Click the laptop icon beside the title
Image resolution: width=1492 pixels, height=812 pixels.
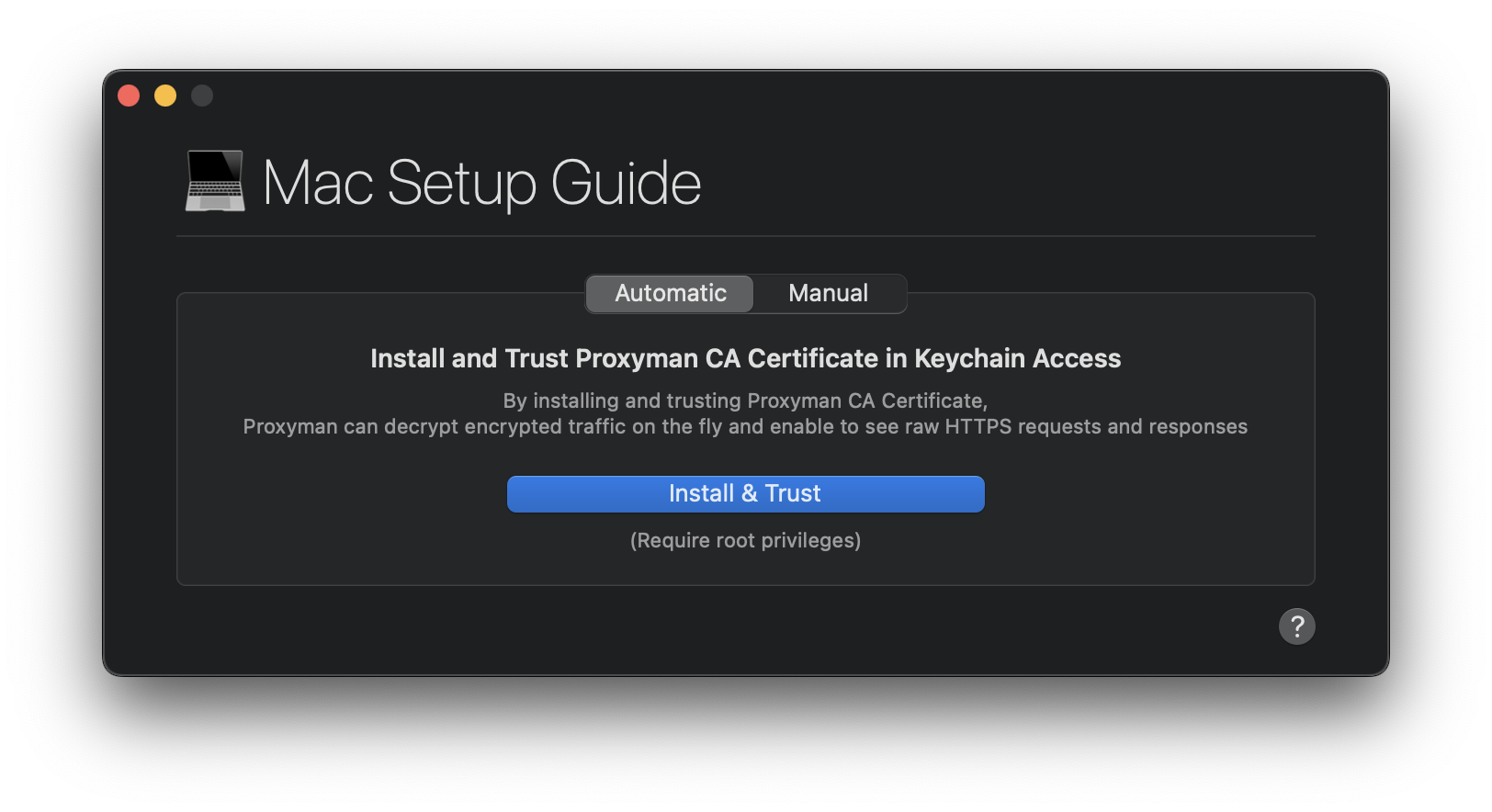coord(214,182)
